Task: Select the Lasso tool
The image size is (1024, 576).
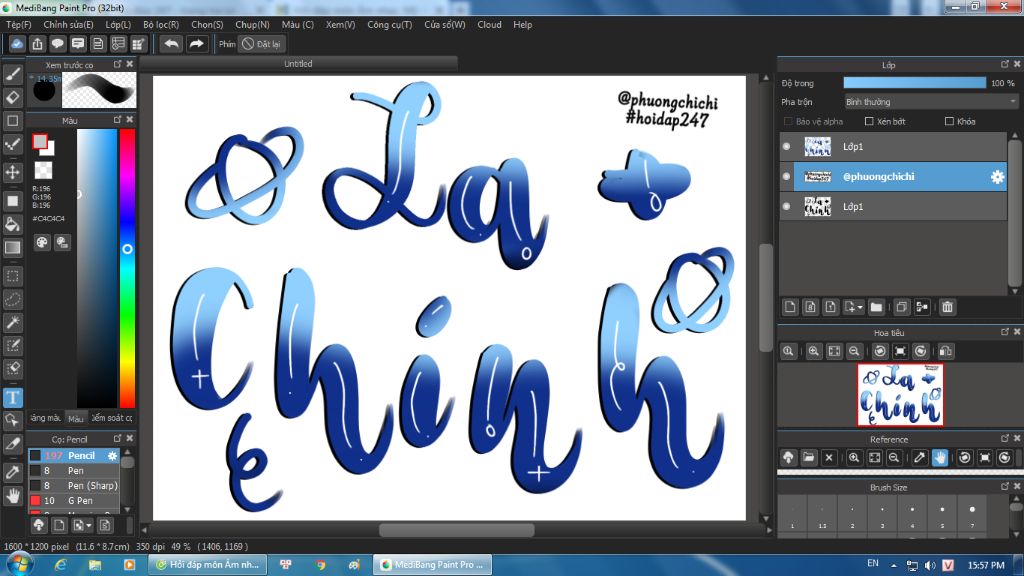Action: pos(12,299)
